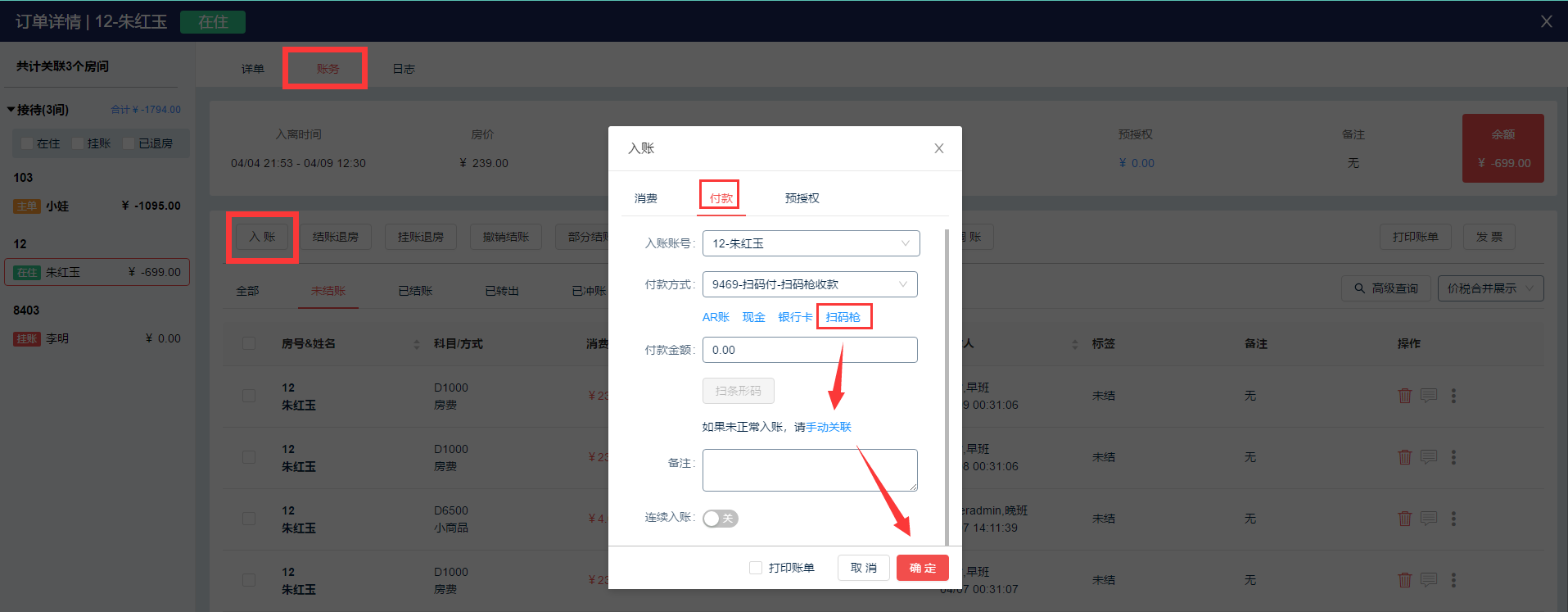
Task: Collapse the 接待(3间) group
Action: [x=11, y=109]
